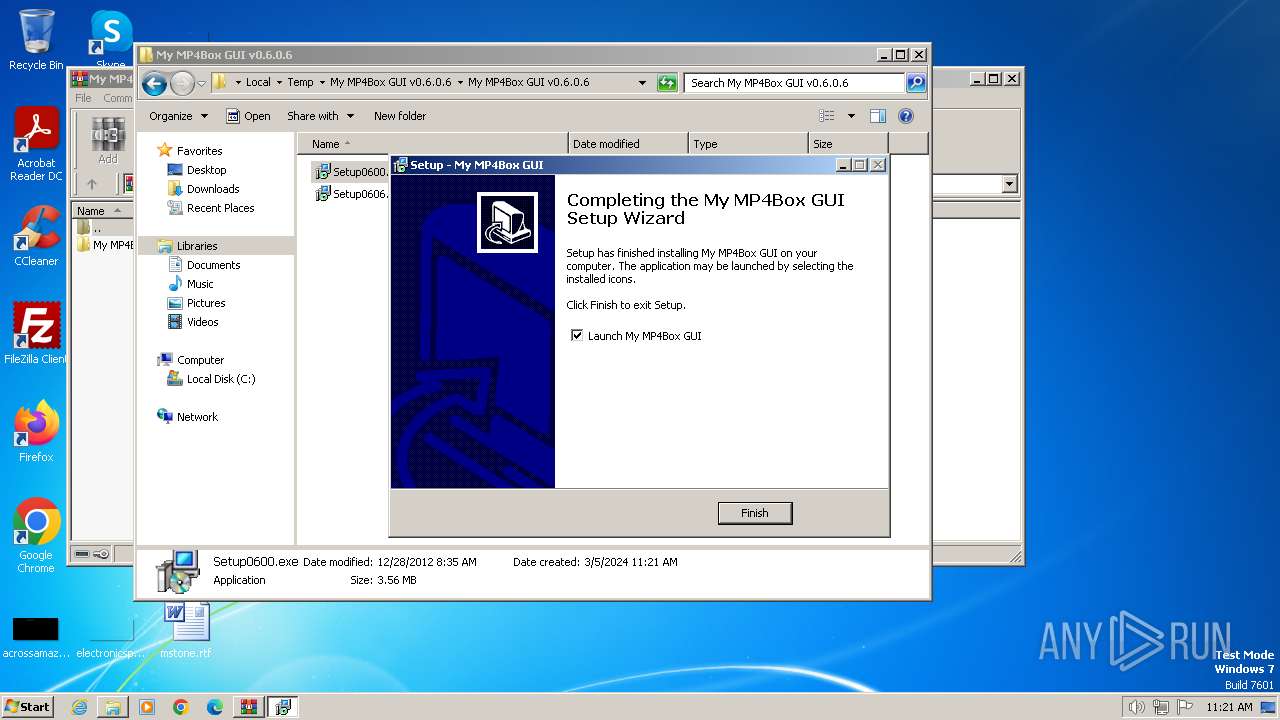Screen dimensions: 1280x720
Task: Open FileZilla Client desktop icon
Action: (x=36, y=333)
